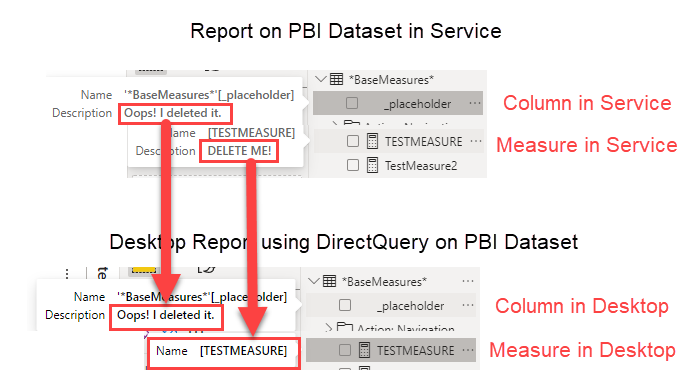Click 'Oops! I deleted it.' in Service tooltip
The image size is (692, 371).
173,113
